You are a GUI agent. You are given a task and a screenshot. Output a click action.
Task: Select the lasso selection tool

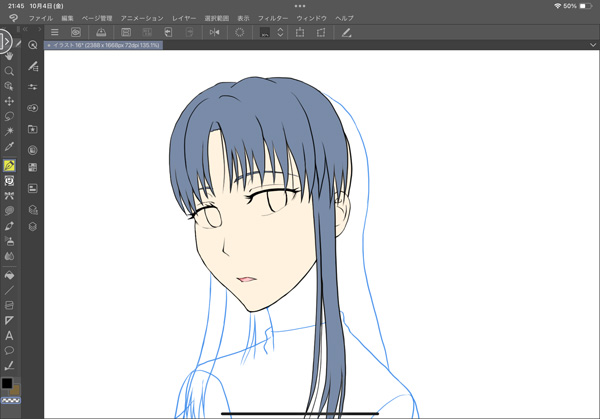coord(10,116)
